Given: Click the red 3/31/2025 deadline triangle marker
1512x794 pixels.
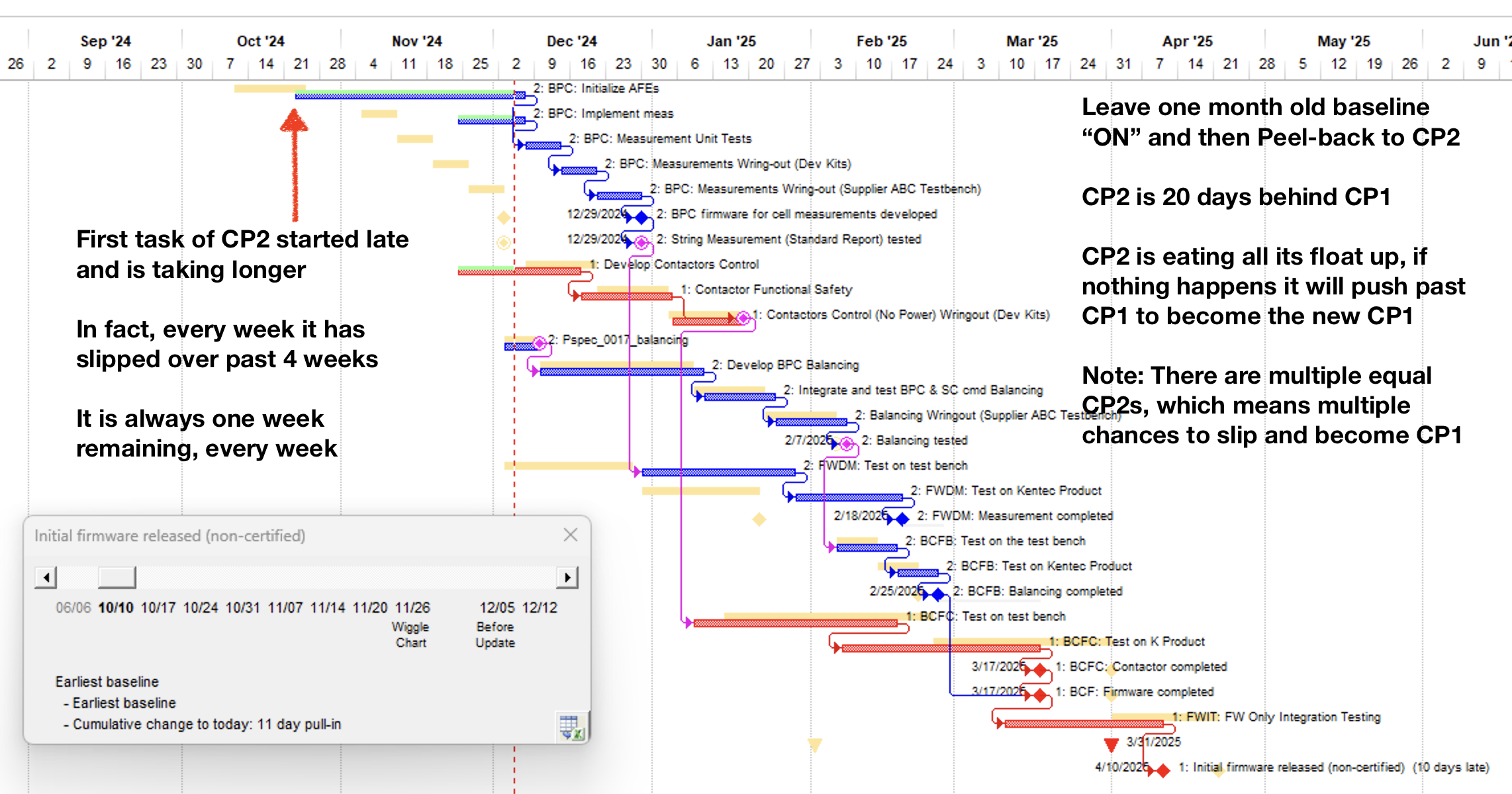Looking at the screenshot, I should pos(1111,744).
